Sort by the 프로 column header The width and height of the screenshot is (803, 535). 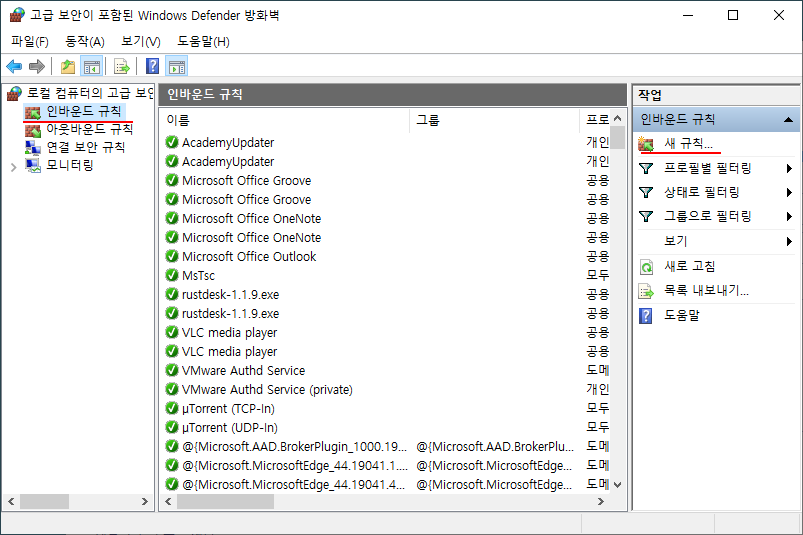(x=596, y=120)
